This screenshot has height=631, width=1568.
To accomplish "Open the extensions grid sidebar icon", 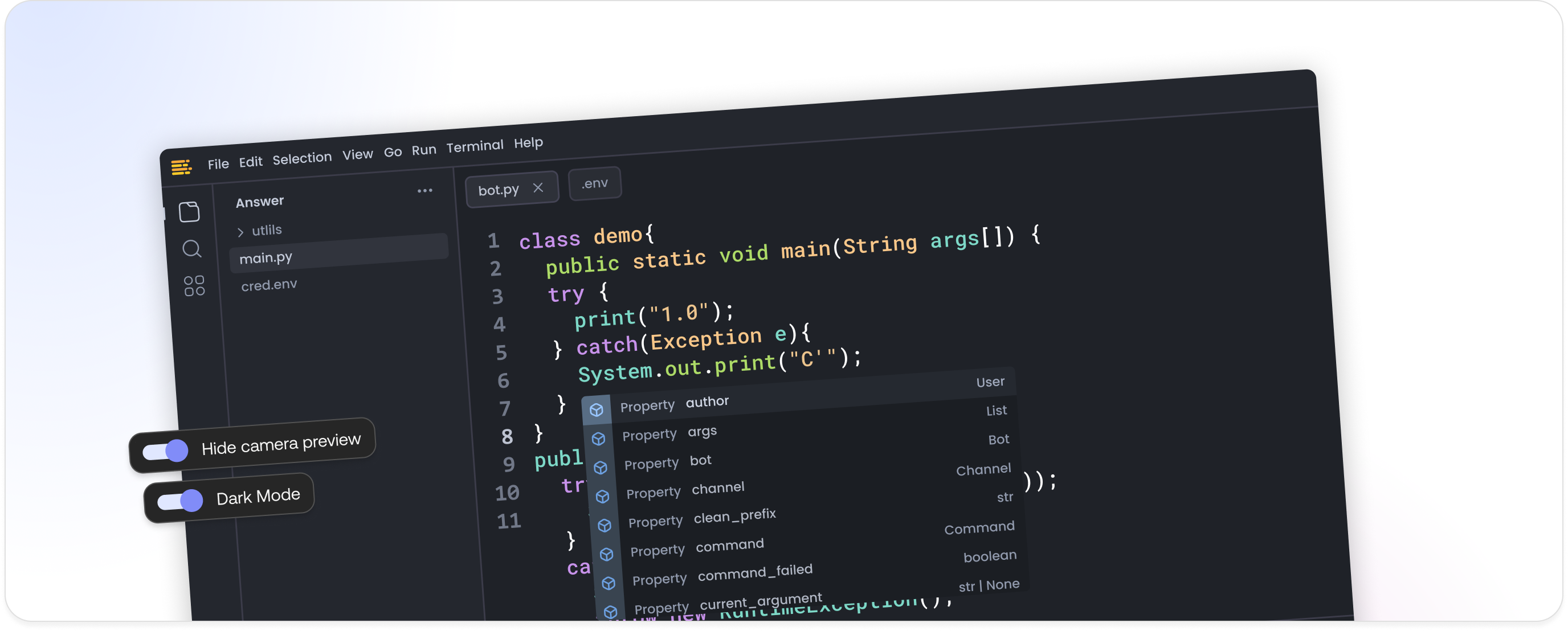I will [194, 286].
